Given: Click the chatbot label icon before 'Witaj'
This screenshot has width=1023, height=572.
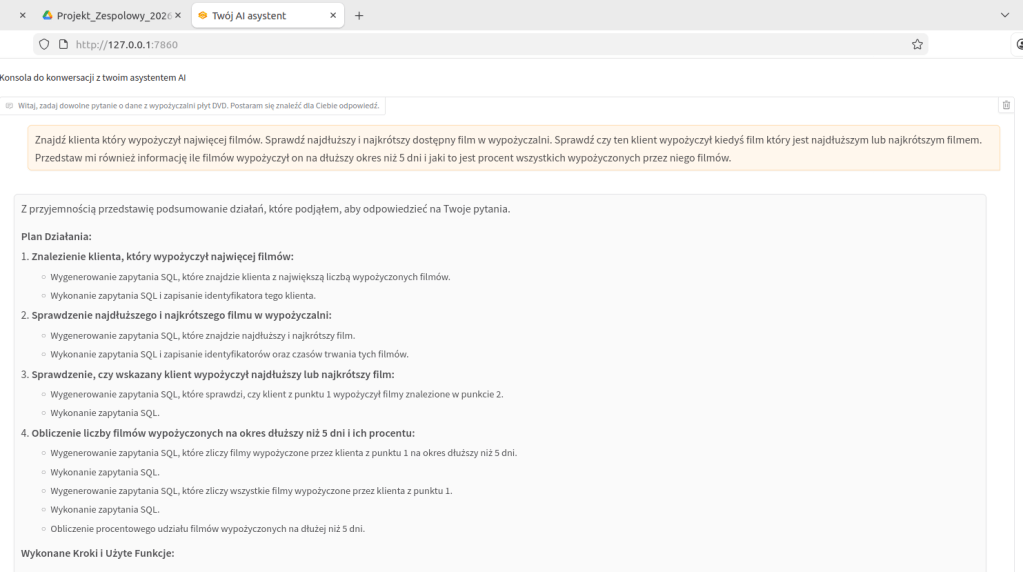Looking at the screenshot, I should coord(10,105).
